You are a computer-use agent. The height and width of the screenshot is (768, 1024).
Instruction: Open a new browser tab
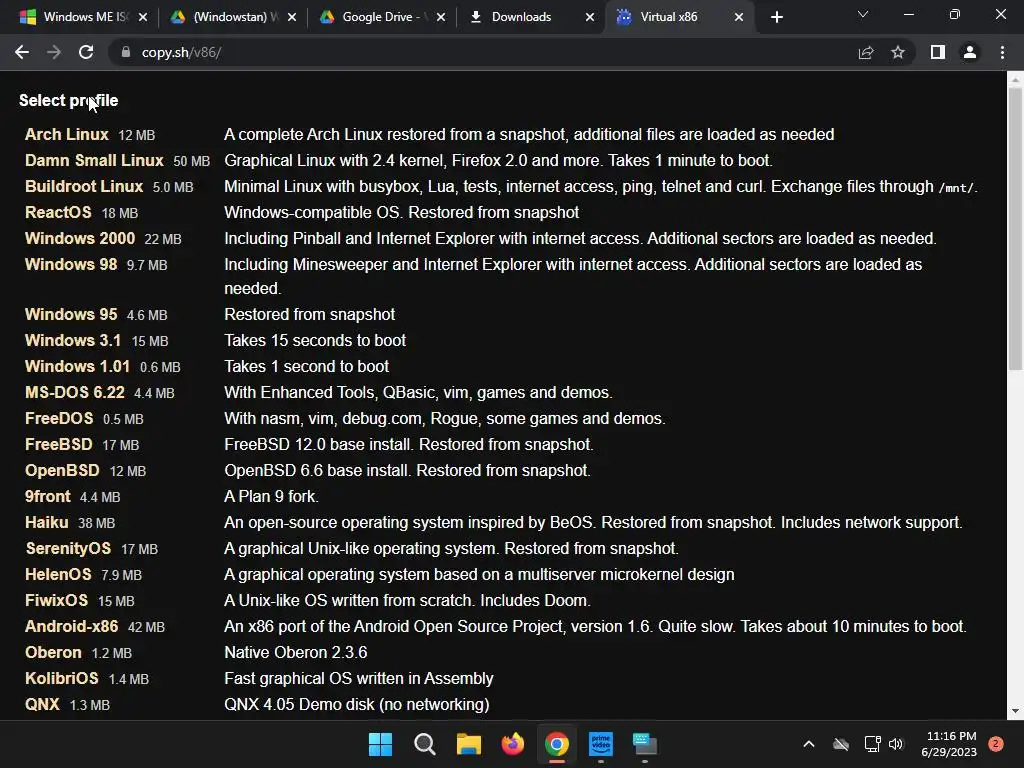tap(776, 17)
